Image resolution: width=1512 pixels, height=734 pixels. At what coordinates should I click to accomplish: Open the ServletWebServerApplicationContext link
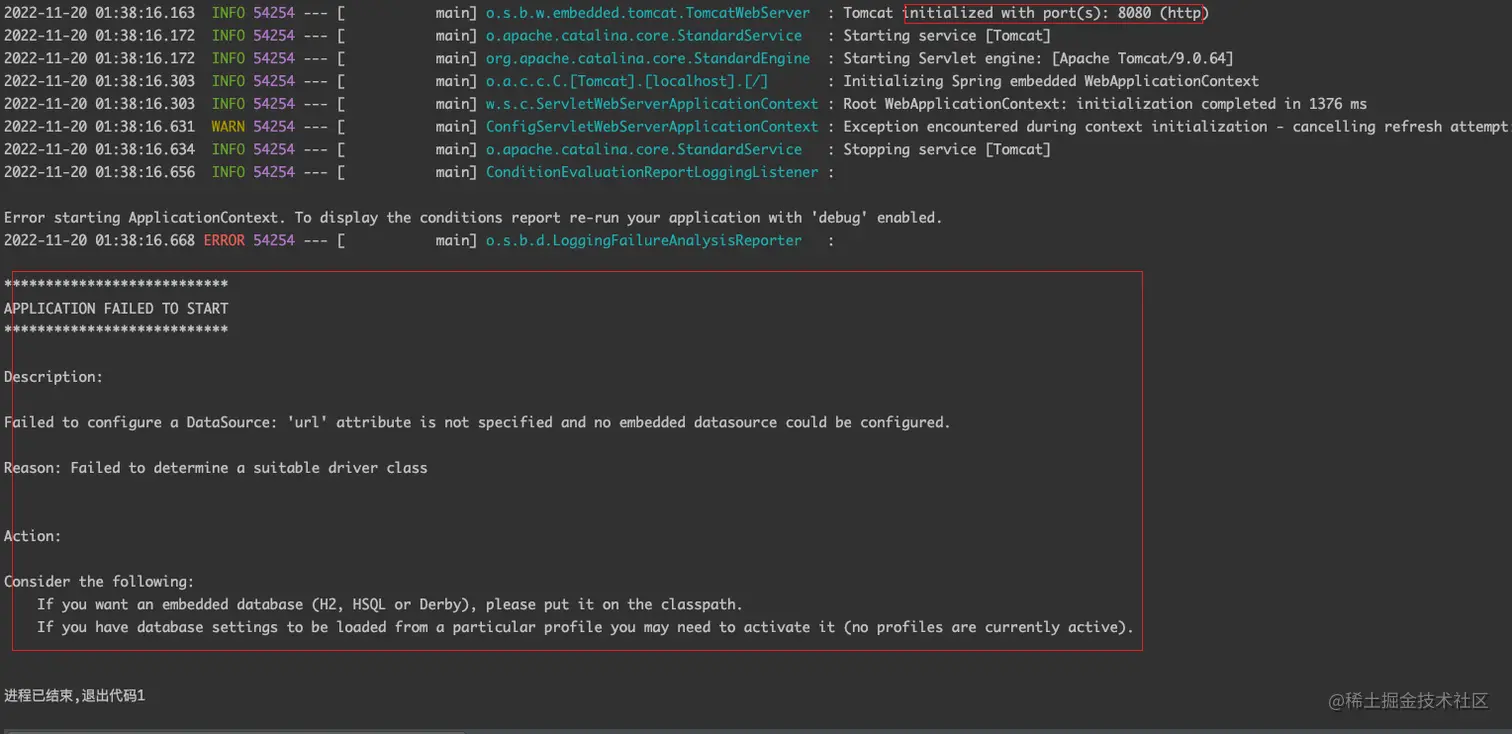pos(651,103)
